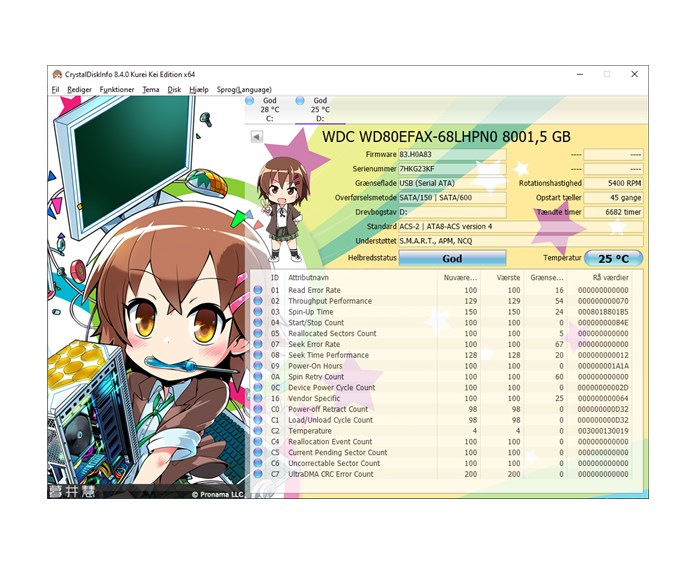Click the Overførselsmetode field SATA/150 | SATA/600

tap(452, 198)
